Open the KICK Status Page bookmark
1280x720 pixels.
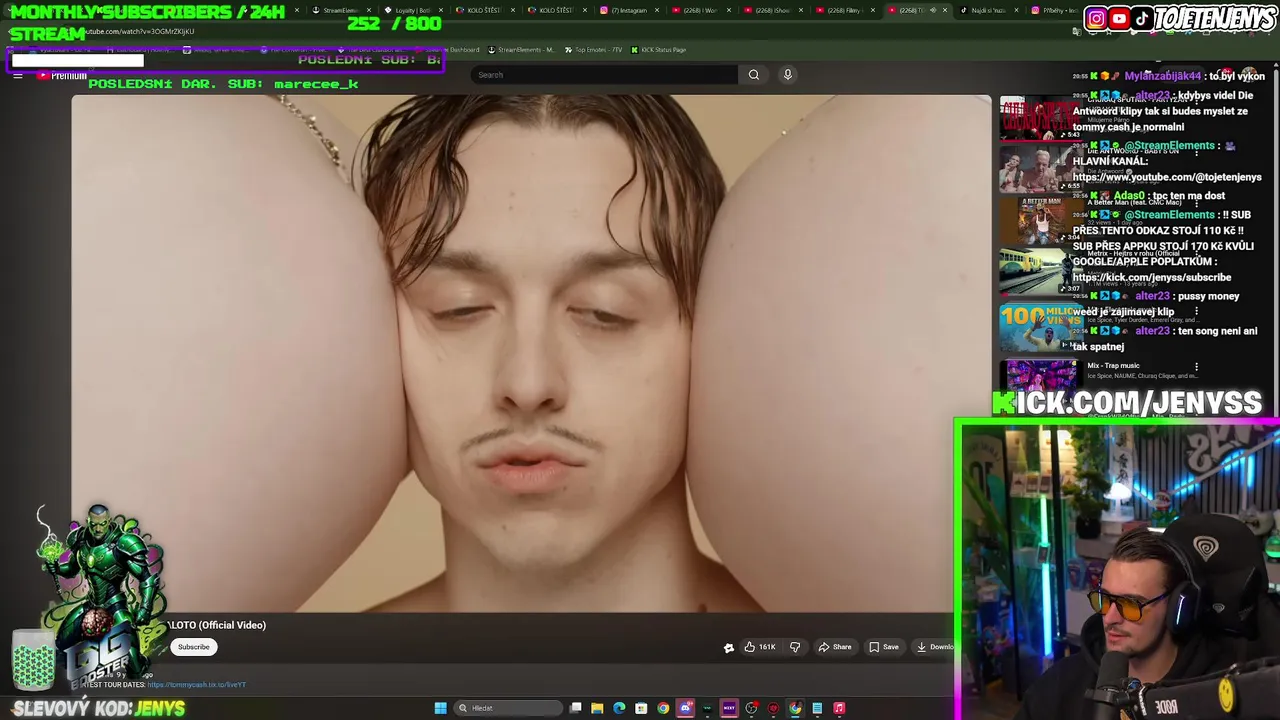coord(658,49)
